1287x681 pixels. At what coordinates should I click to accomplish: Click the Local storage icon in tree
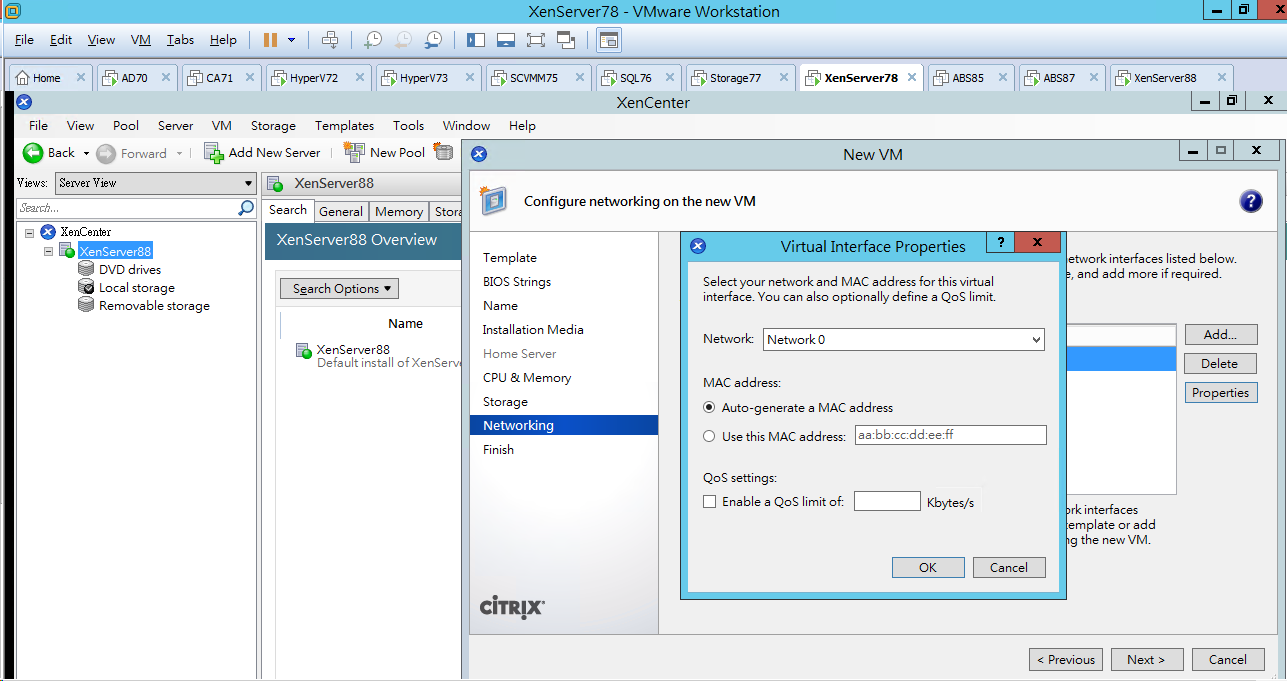[x=86, y=287]
